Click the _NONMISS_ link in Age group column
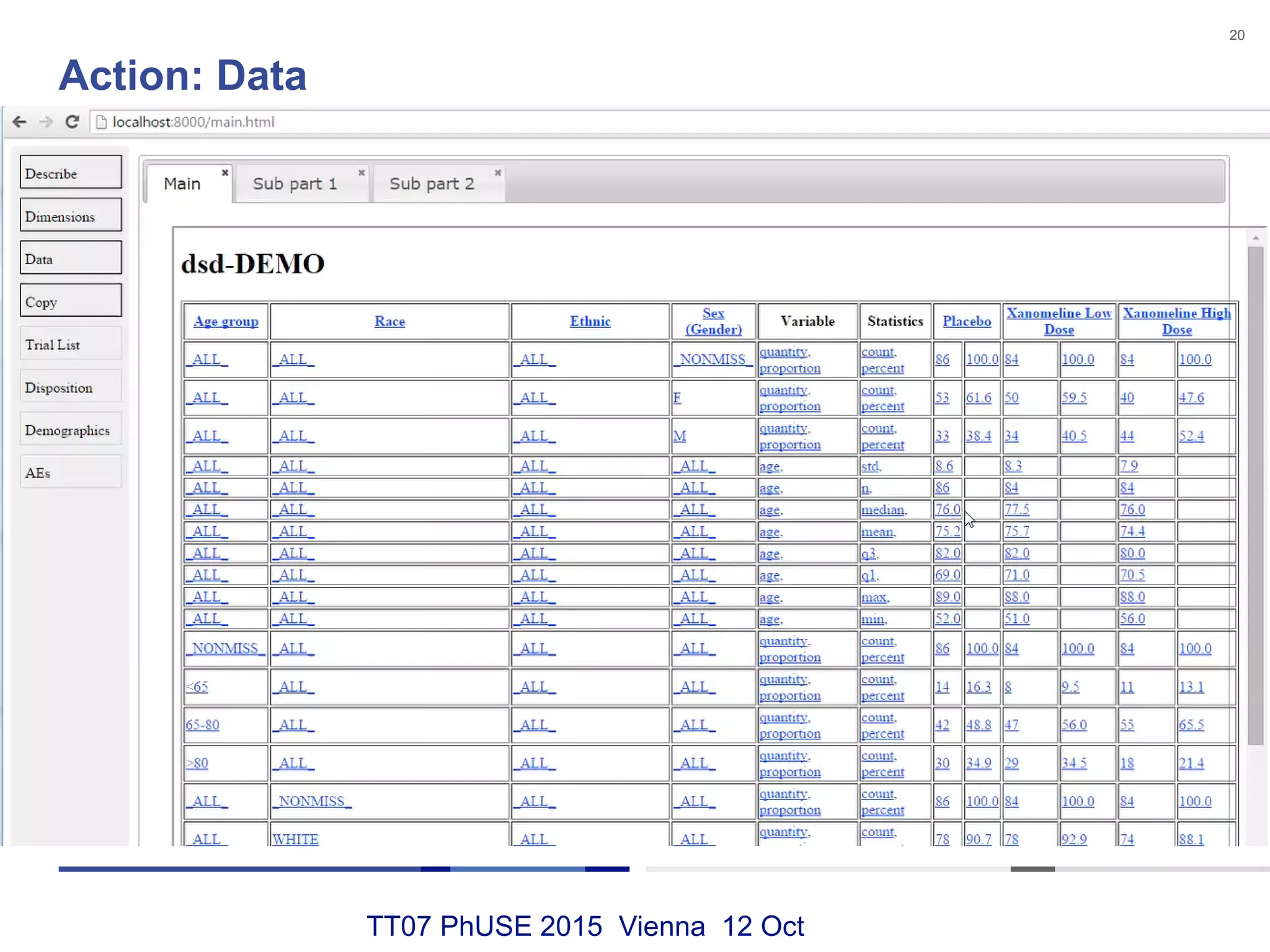 coord(225,649)
